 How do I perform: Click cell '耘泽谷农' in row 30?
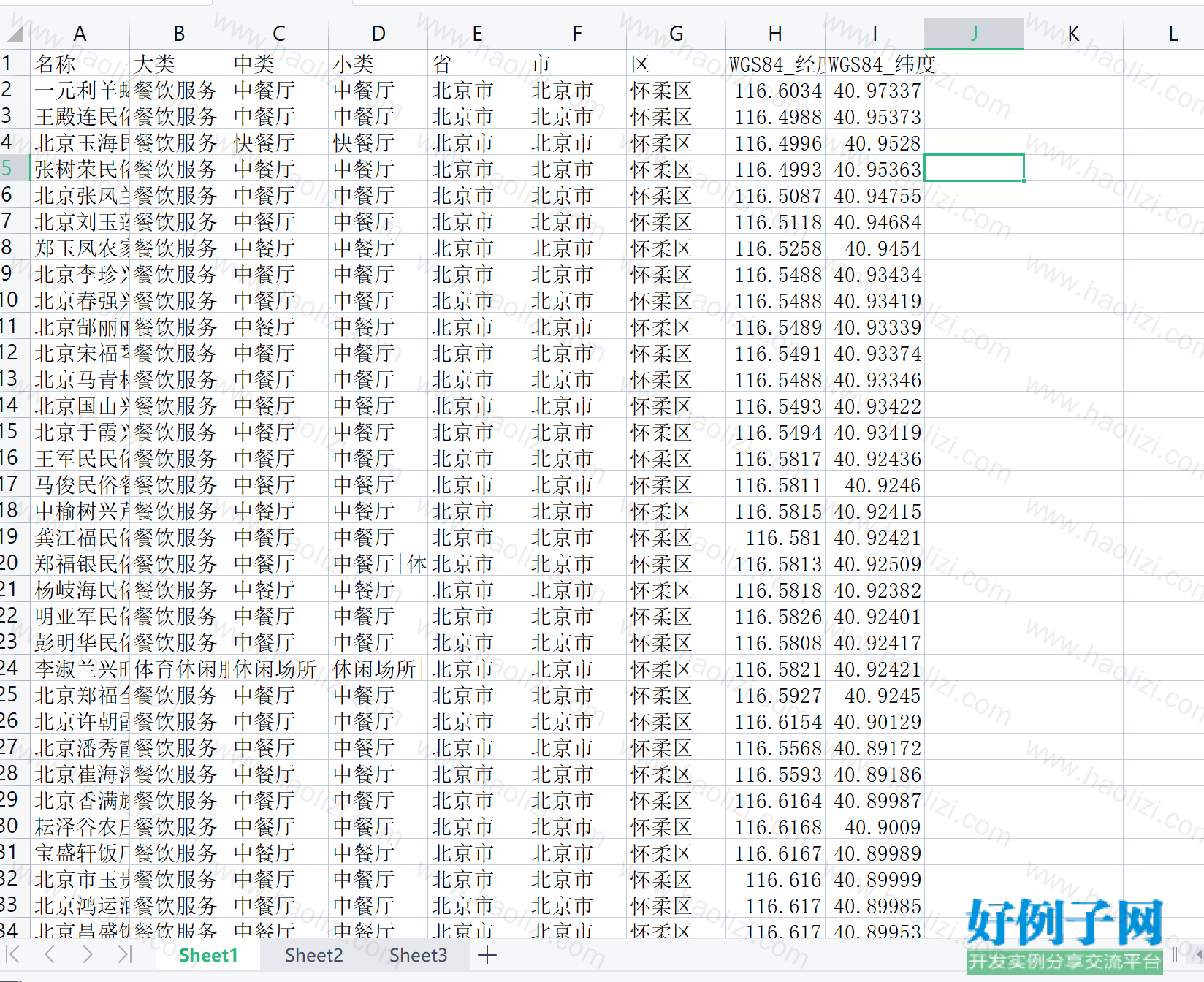(80, 826)
